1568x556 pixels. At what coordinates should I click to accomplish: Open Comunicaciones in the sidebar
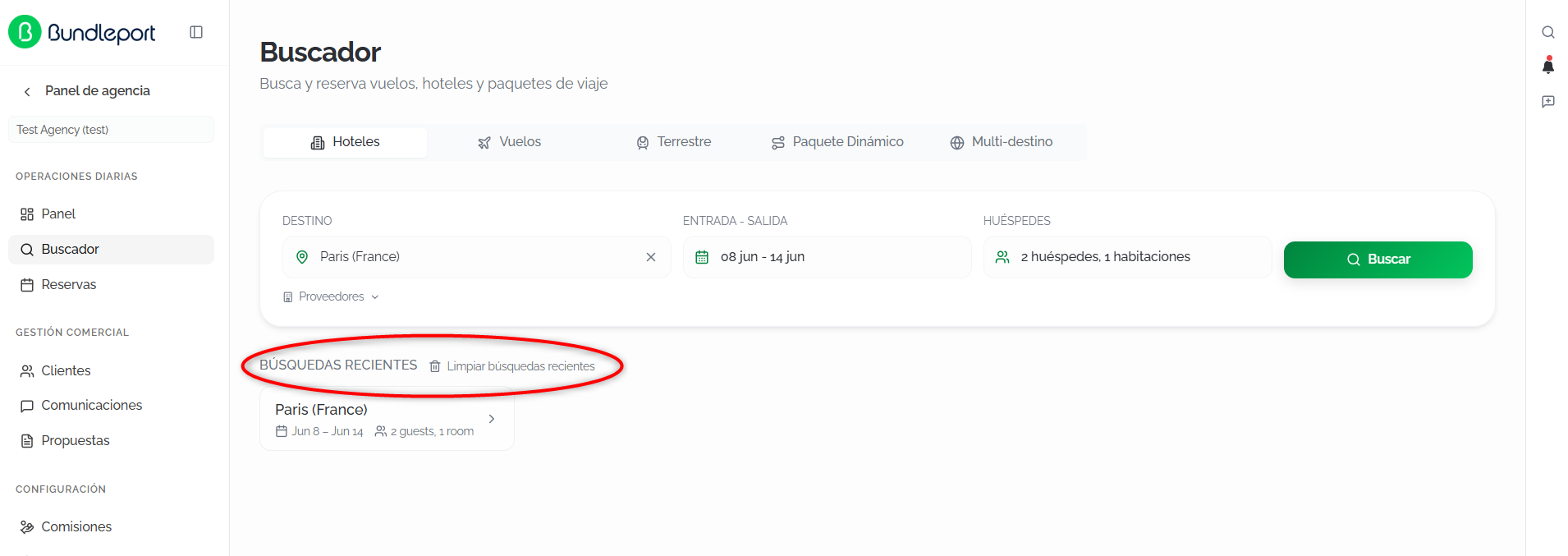[111, 405]
